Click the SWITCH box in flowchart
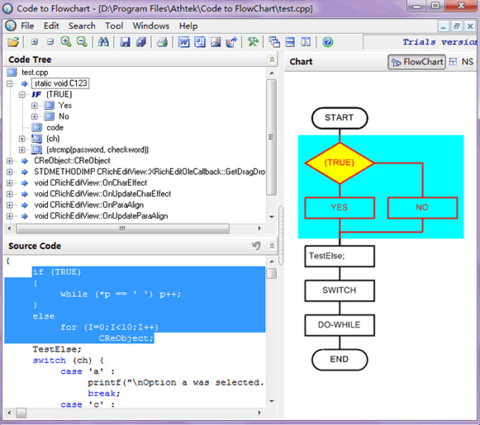The image size is (480, 425). 339,291
